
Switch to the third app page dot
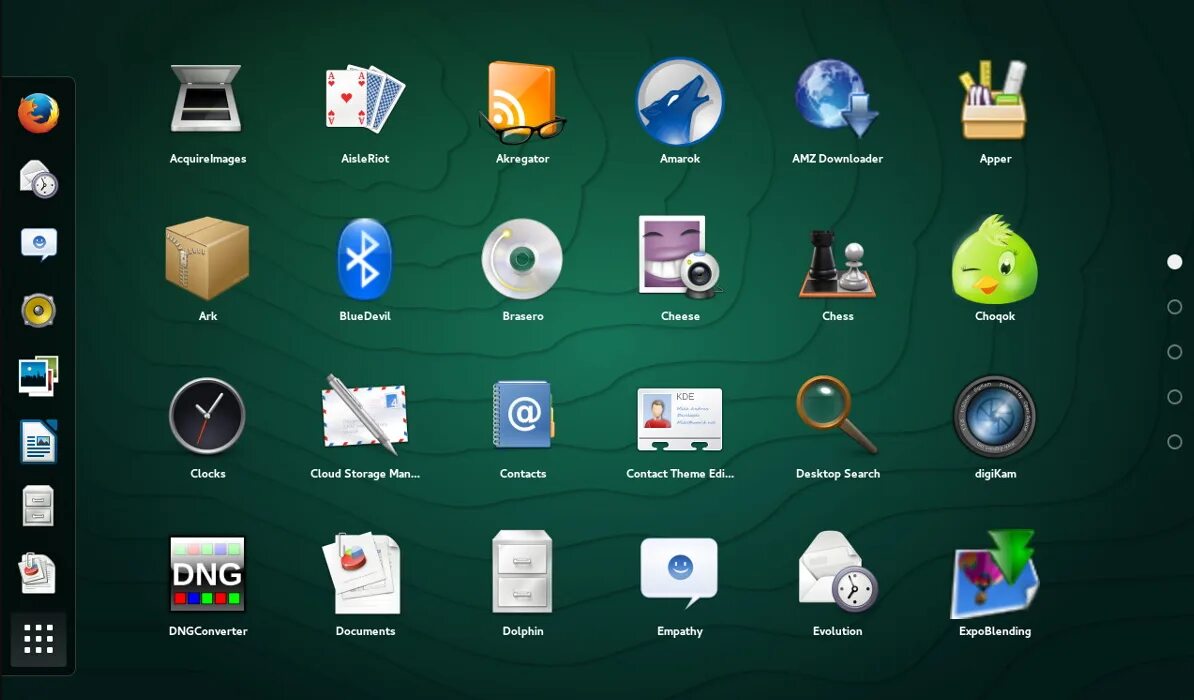click(1174, 352)
